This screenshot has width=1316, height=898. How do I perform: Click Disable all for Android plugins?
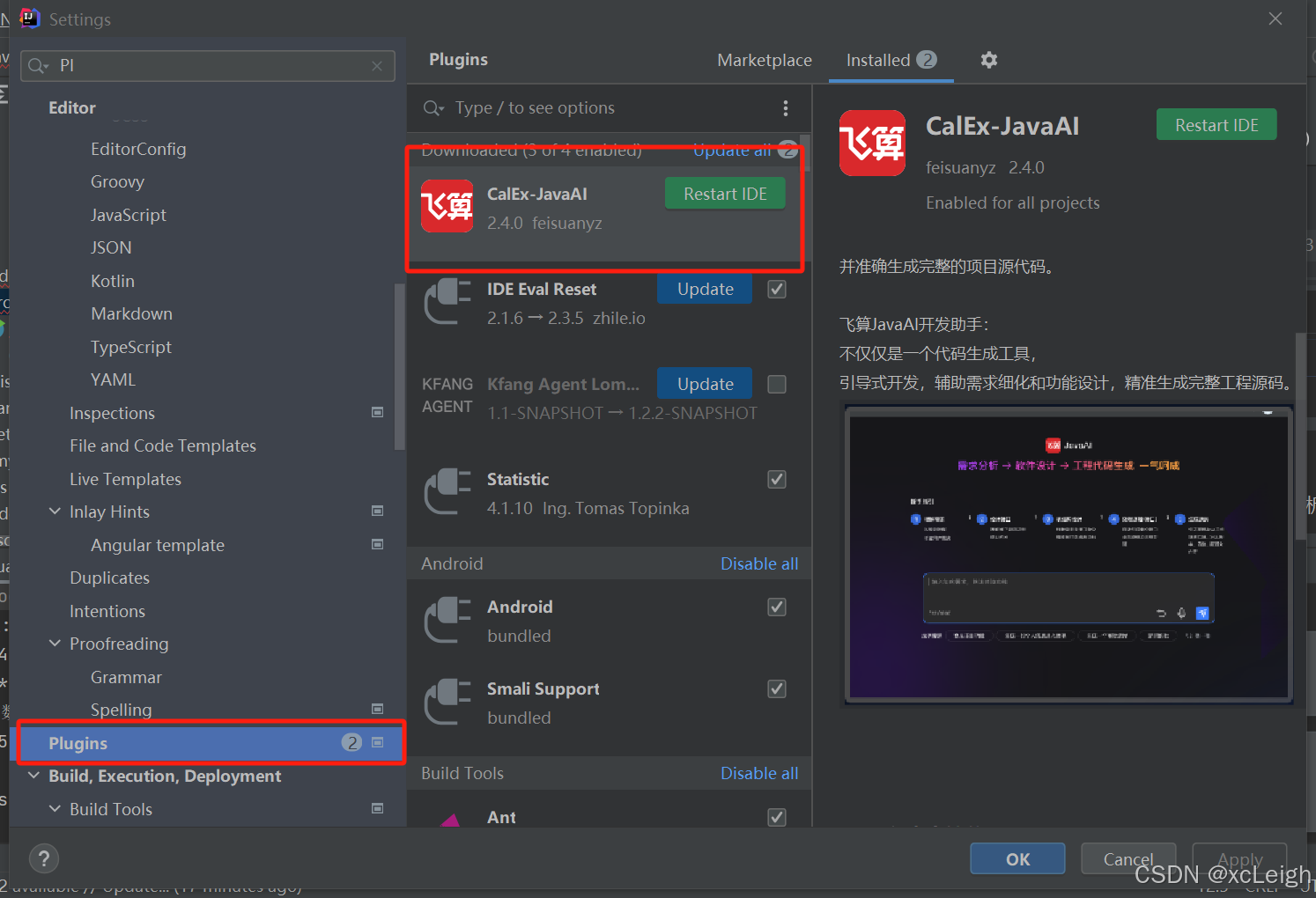point(758,563)
